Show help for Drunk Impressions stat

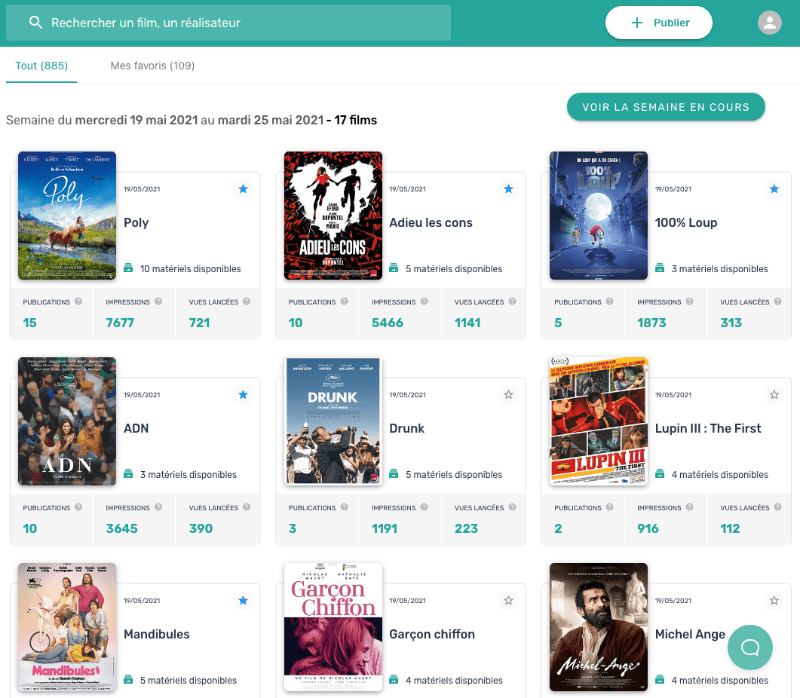424,507
